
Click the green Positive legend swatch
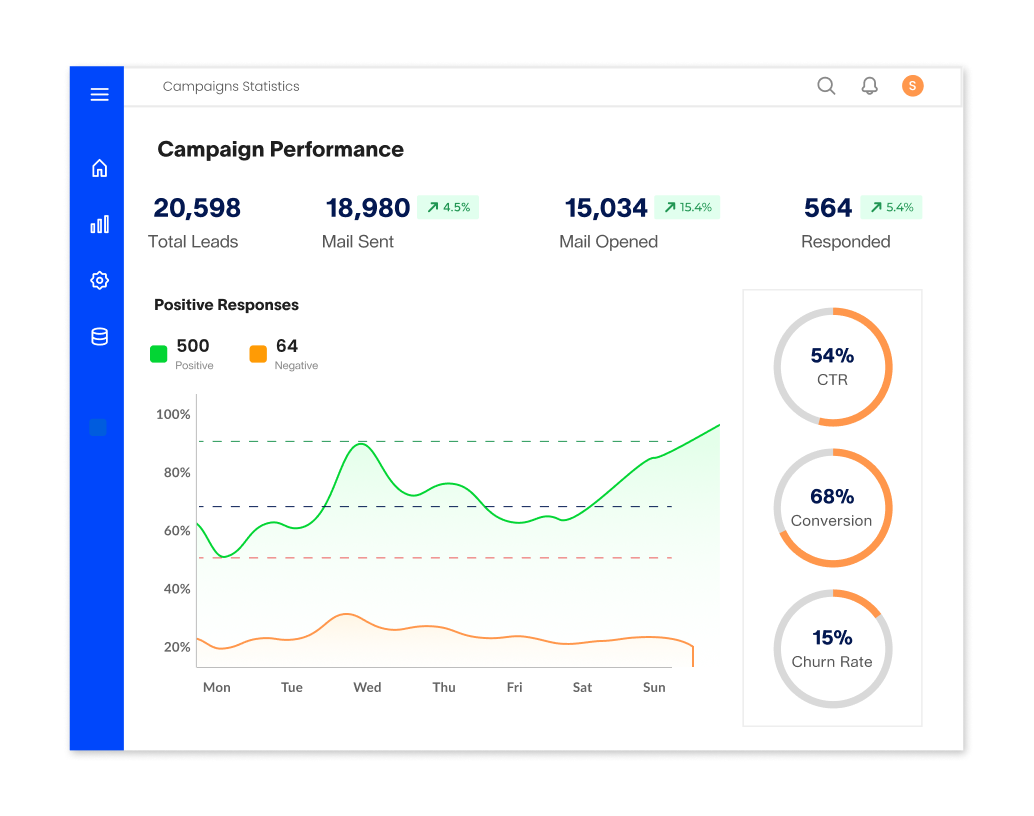[x=158, y=354]
